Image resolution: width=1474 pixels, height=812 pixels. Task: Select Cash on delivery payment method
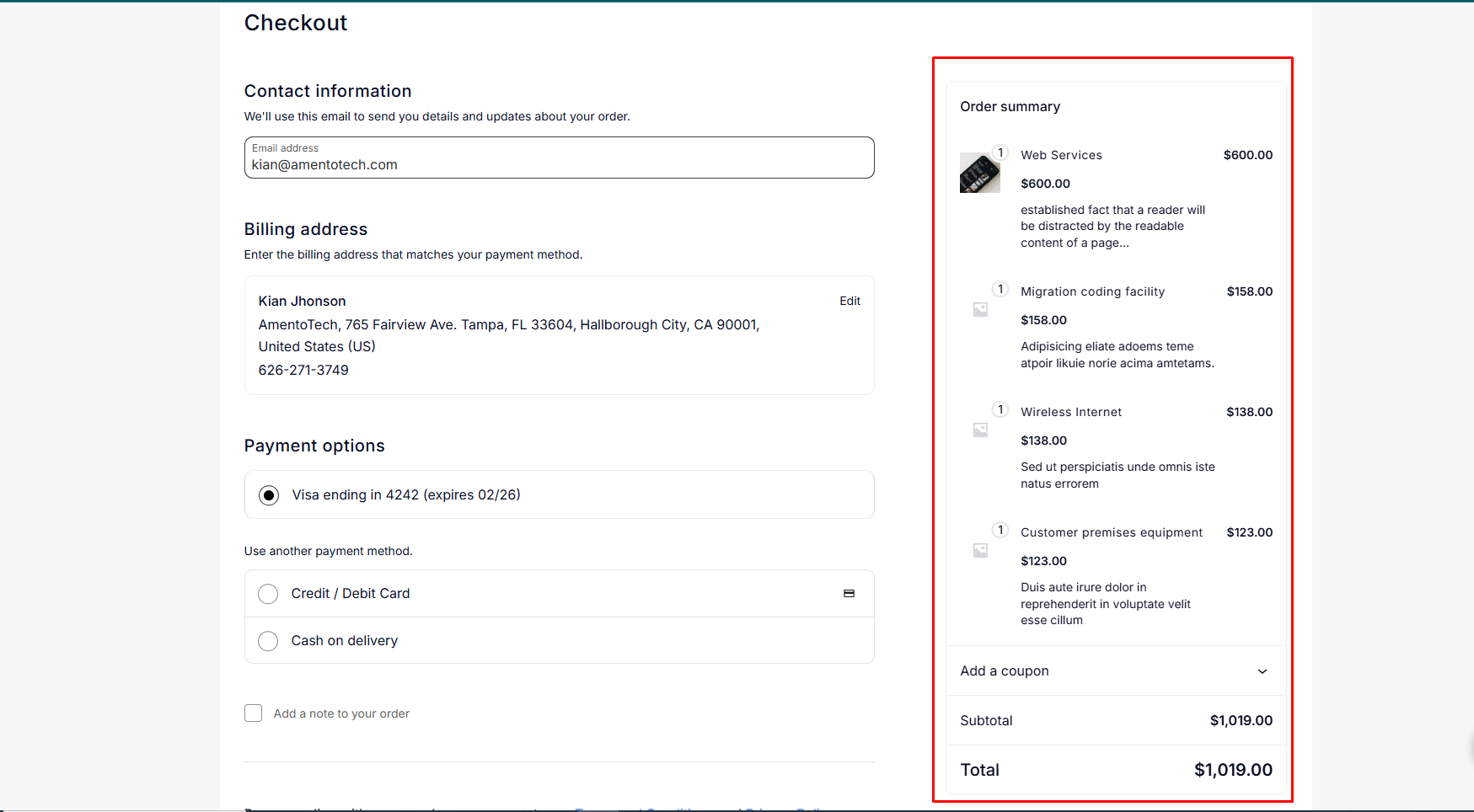[x=268, y=641]
